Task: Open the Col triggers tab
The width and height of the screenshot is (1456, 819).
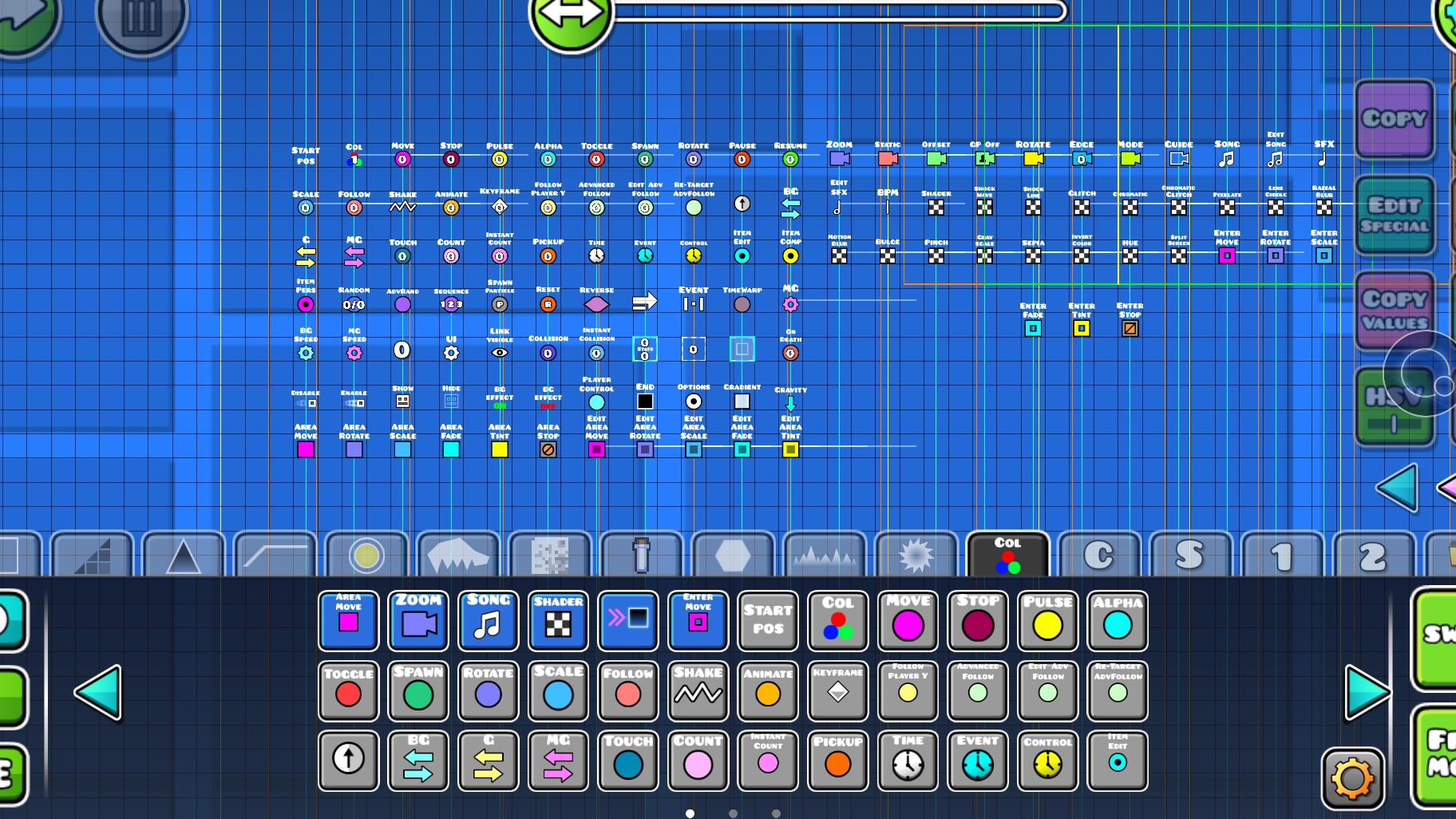Action: 1007,554
